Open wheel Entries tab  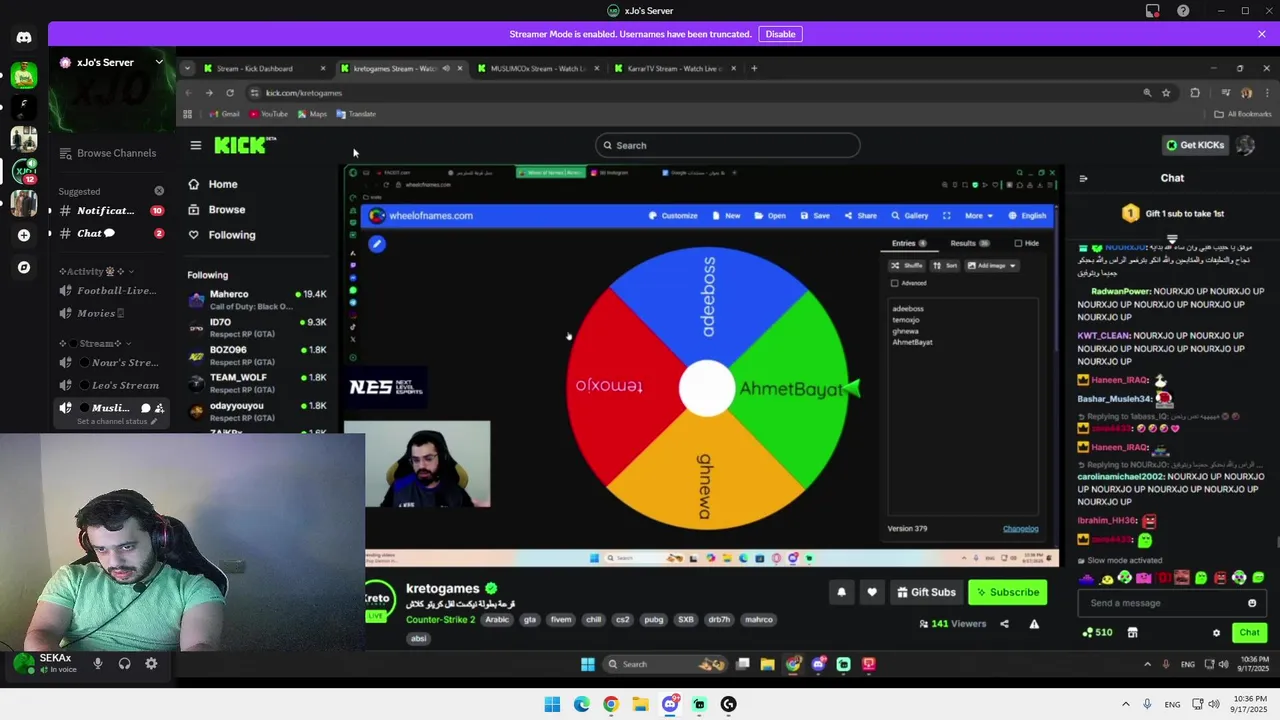point(909,243)
